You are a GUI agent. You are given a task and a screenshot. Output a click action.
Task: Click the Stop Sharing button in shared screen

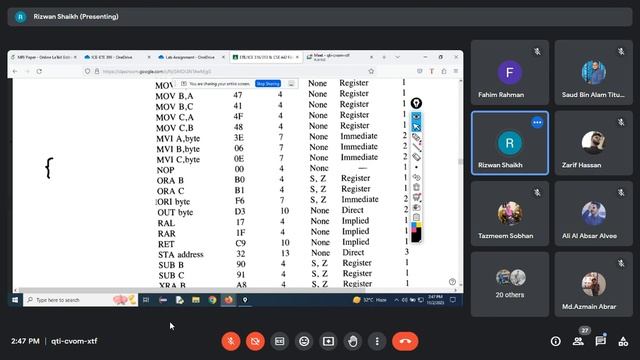click(268, 84)
